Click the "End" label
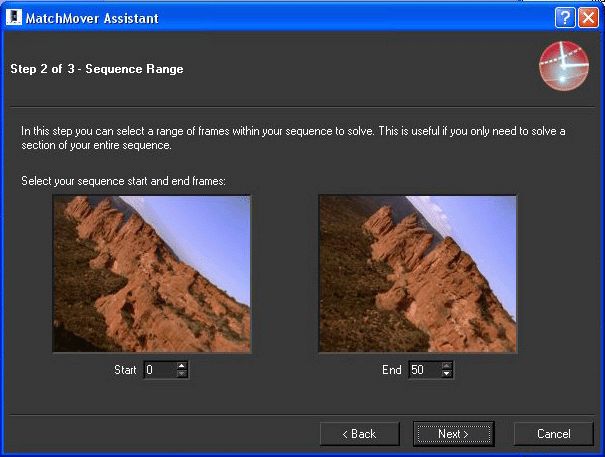Viewport: 605px width, 457px height. pyautogui.click(x=392, y=370)
